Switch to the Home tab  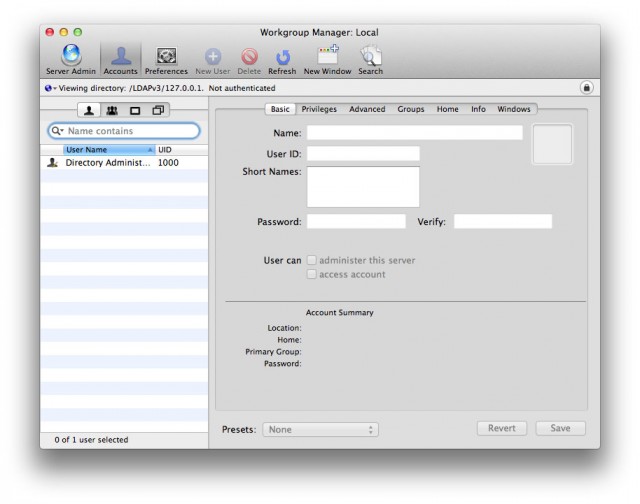click(447, 109)
